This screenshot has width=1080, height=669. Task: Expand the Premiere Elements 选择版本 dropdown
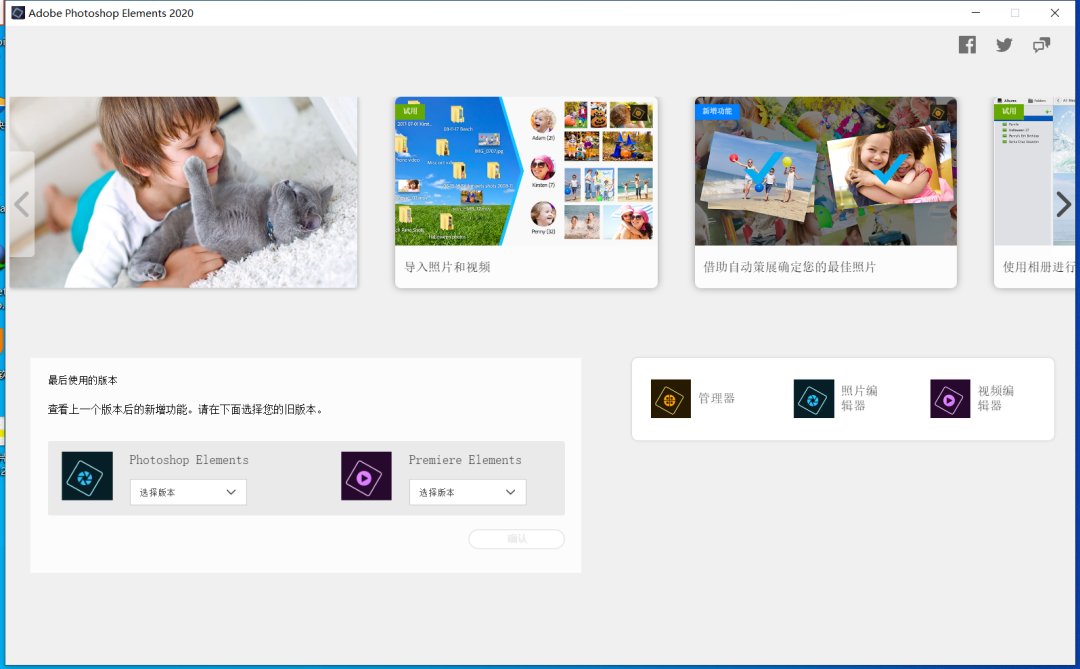(467, 492)
